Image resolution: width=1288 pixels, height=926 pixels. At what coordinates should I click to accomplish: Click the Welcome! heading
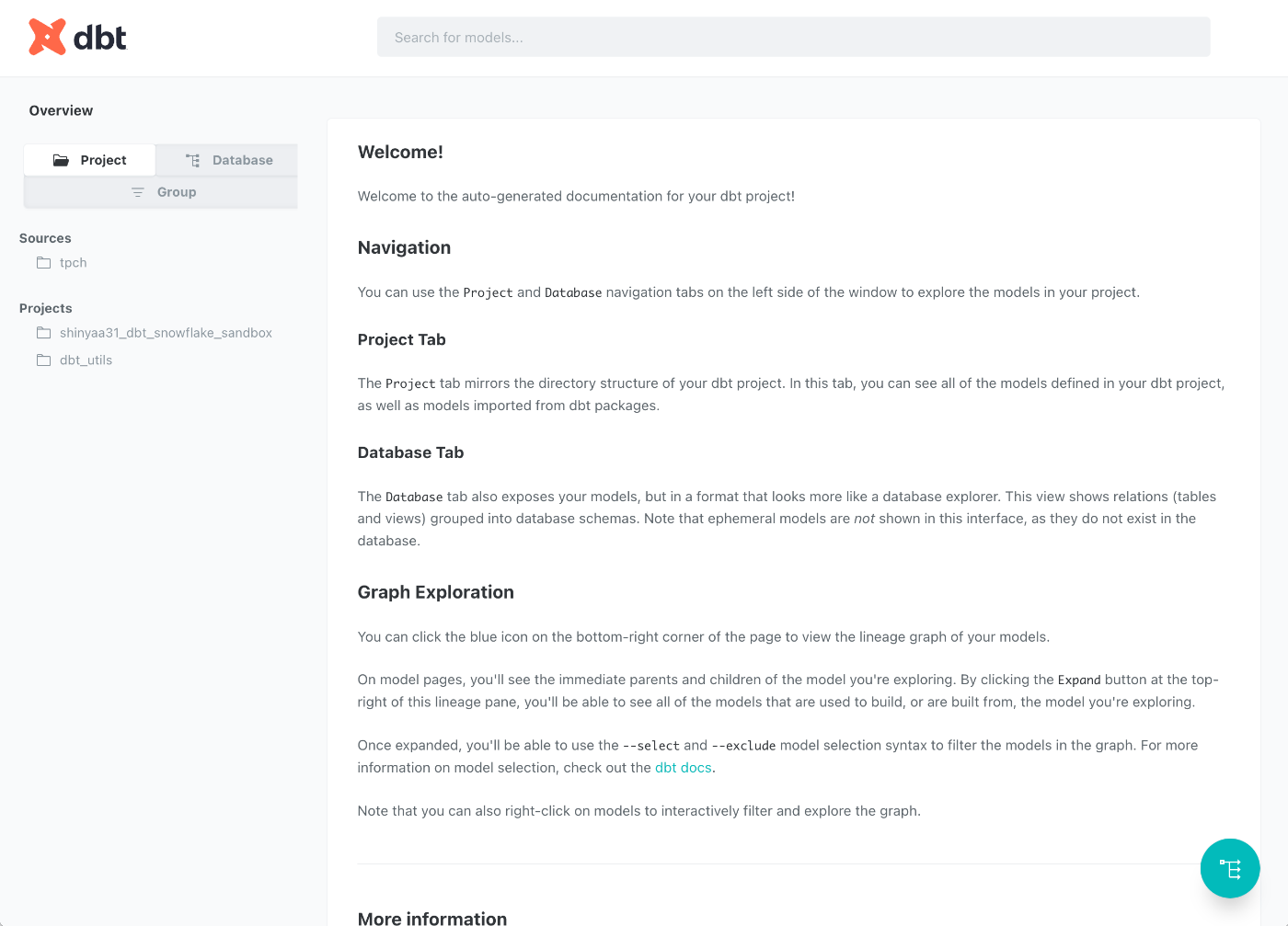point(400,153)
